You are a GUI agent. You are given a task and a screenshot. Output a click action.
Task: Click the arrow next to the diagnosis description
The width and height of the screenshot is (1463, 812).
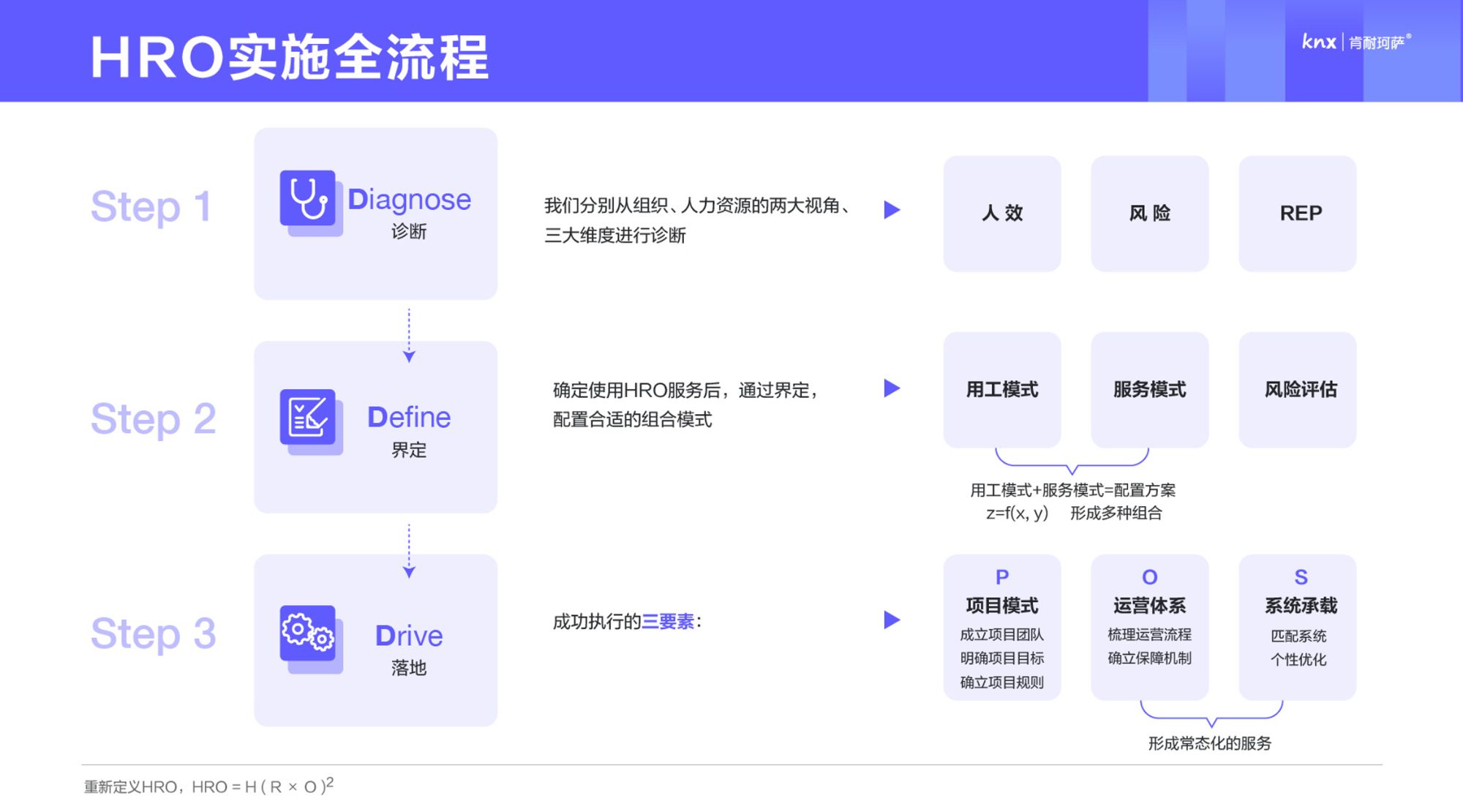891,210
